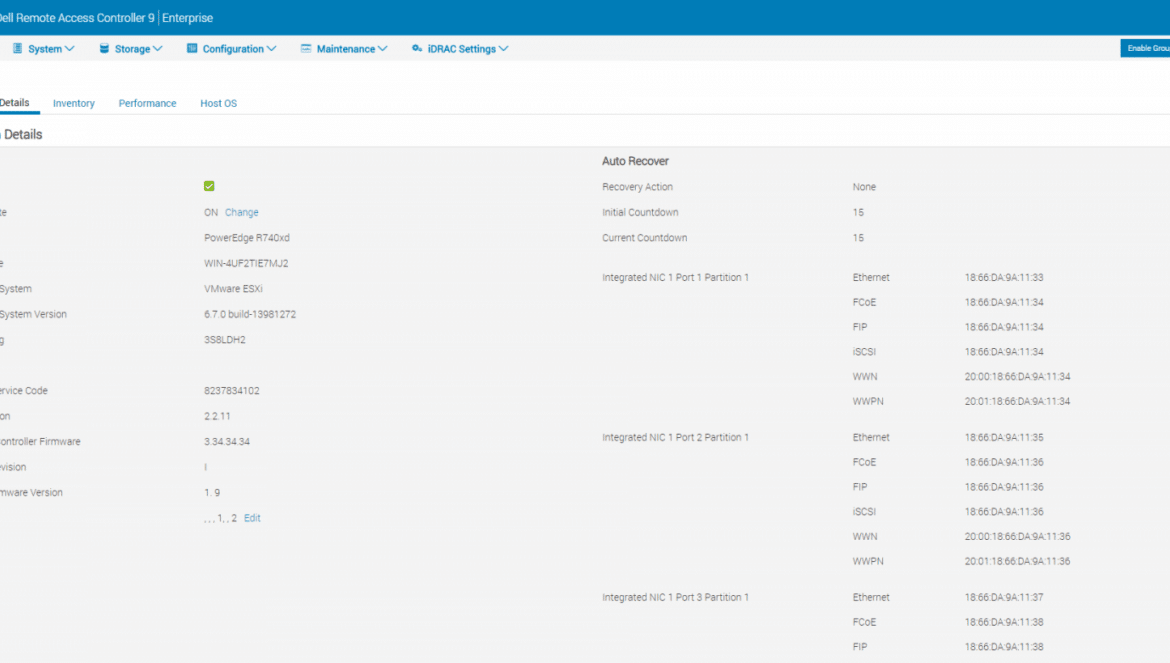Click the green health status check icon
This screenshot has height=663, width=1170.
click(x=209, y=186)
